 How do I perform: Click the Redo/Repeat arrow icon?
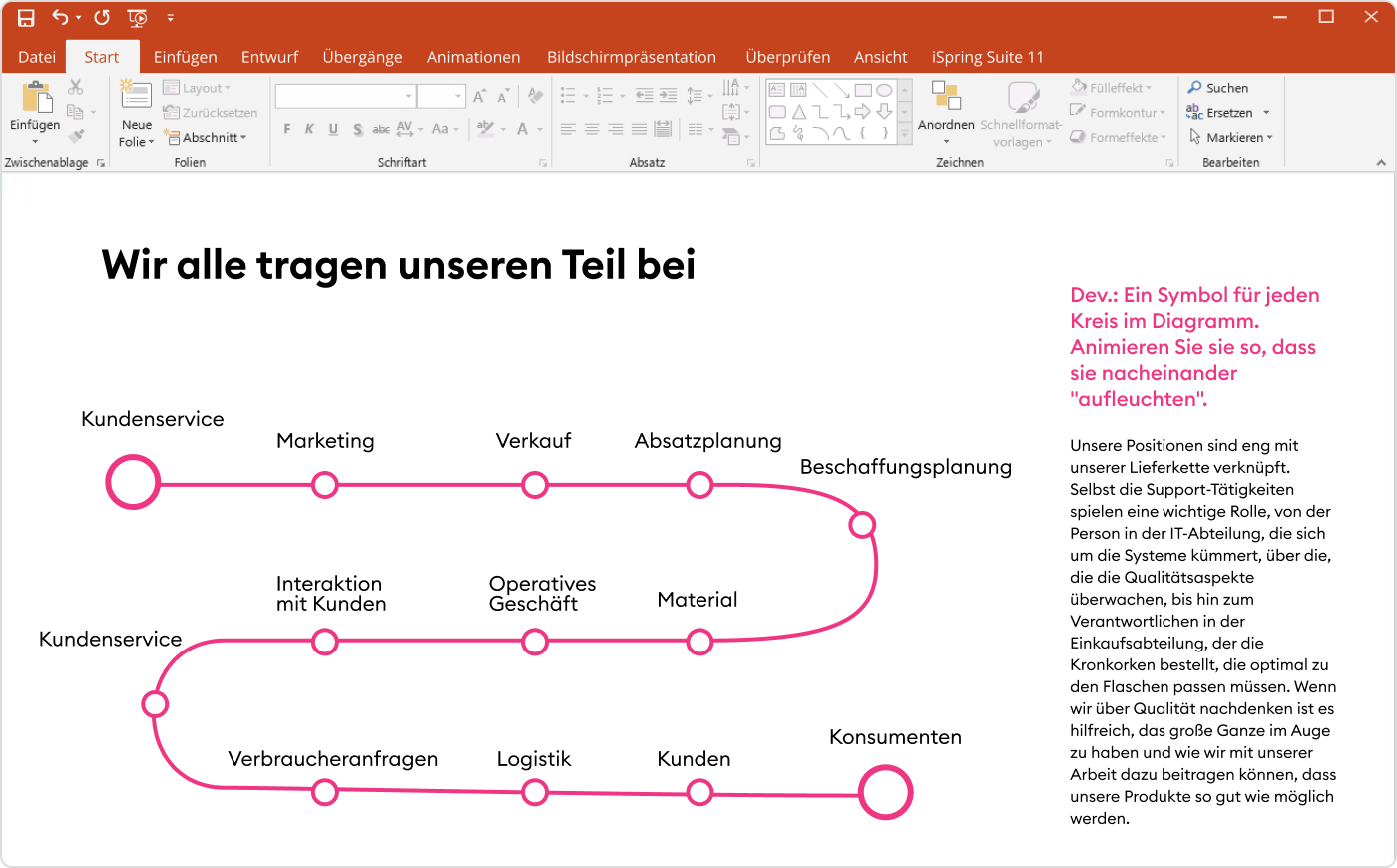102,18
